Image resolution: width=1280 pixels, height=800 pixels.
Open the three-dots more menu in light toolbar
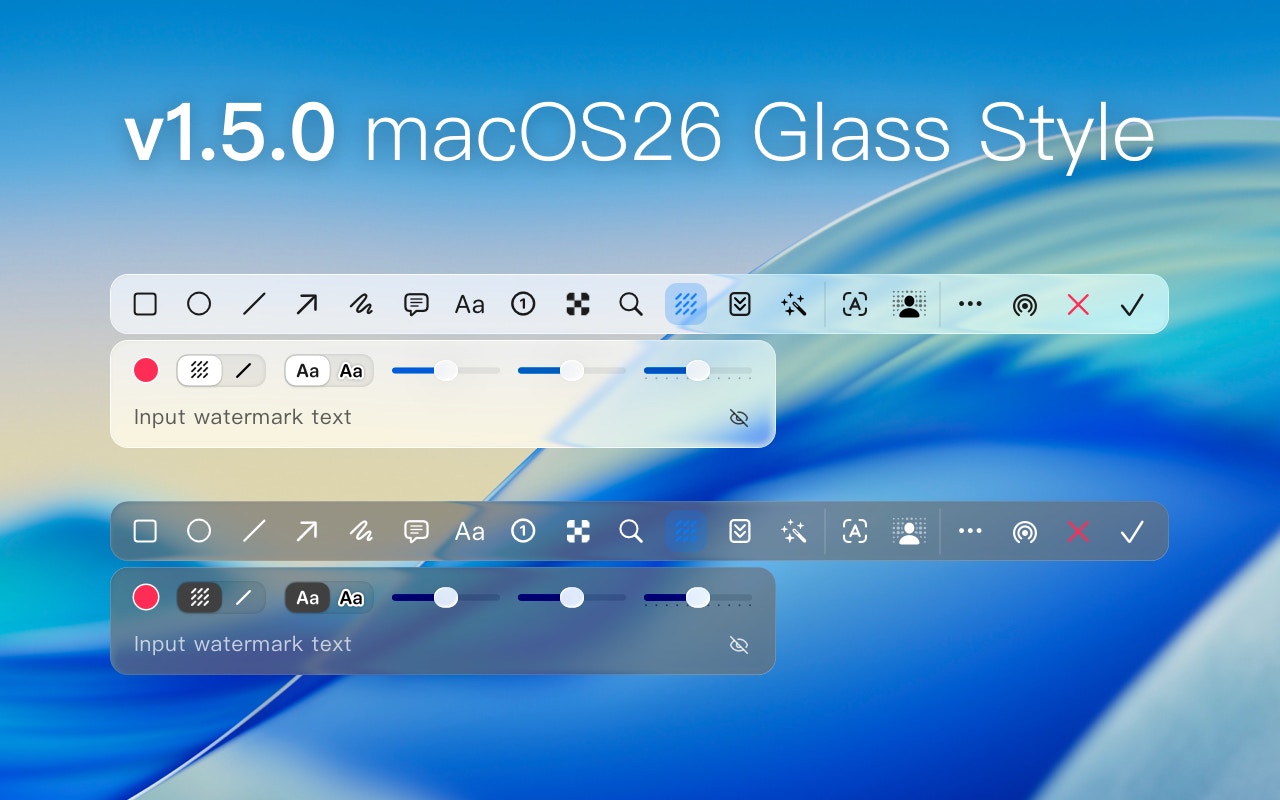(x=970, y=304)
